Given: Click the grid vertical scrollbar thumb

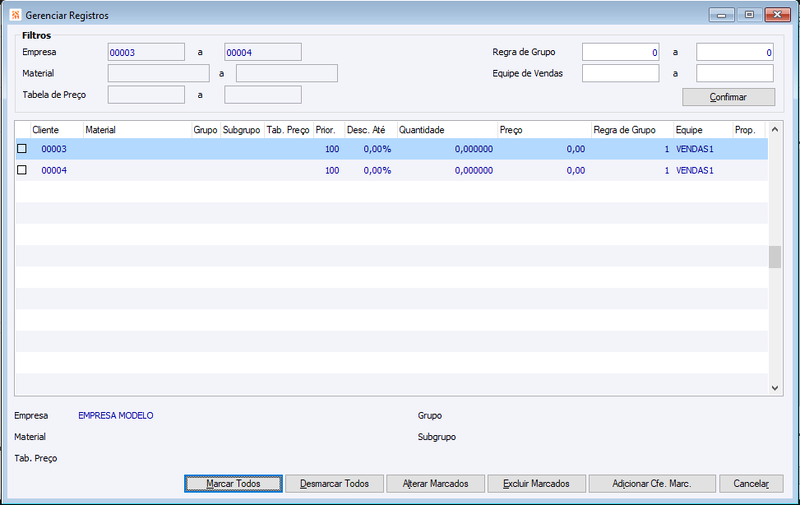Looking at the screenshot, I should pyautogui.click(x=774, y=257).
